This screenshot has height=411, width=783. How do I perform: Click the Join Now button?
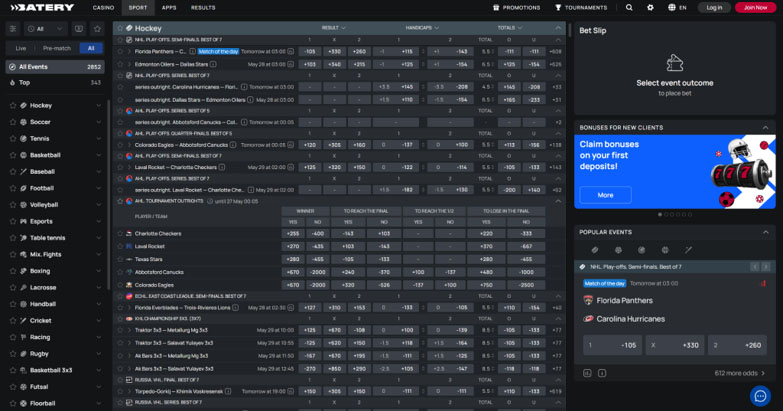(x=755, y=7)
